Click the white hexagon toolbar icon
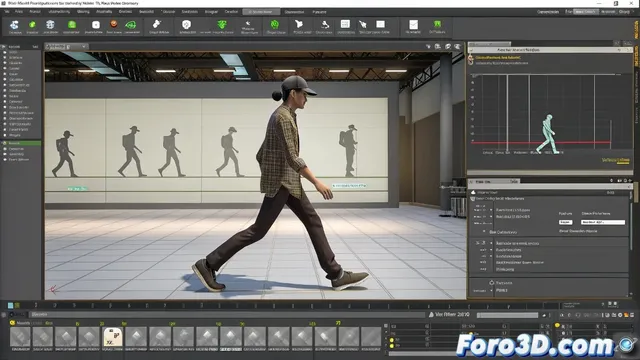 point(187,24)
